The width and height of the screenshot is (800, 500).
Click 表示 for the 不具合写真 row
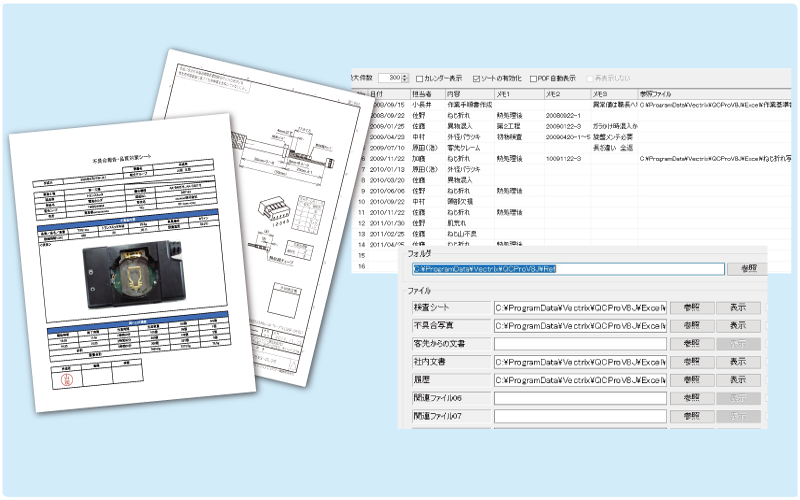point(737,325)
